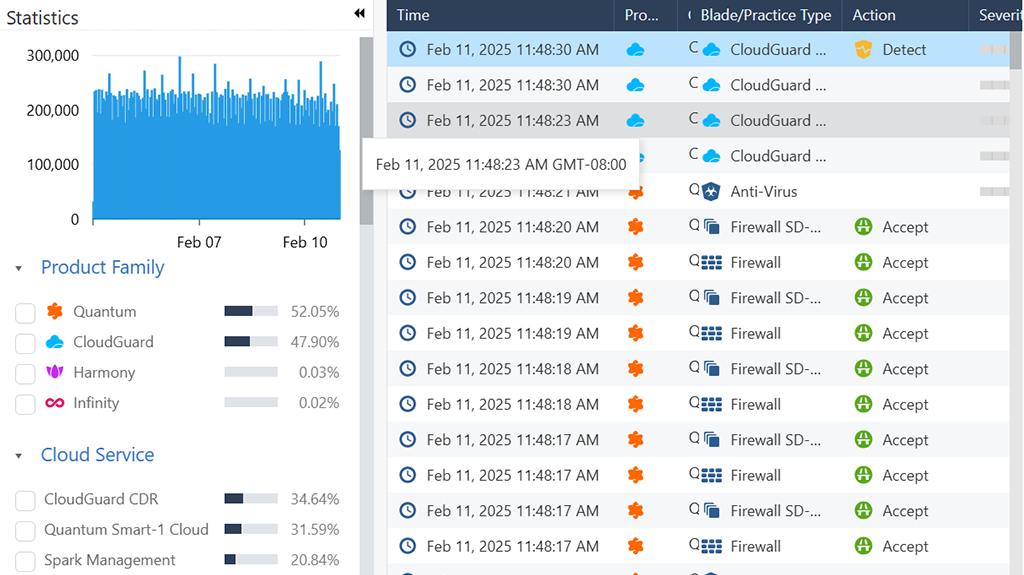Image resolution: width=1024 pixels, height=575 pixels.
Task: Click Firewall grid icon in last 11:48:17 row
Action: tap(711, 546)
